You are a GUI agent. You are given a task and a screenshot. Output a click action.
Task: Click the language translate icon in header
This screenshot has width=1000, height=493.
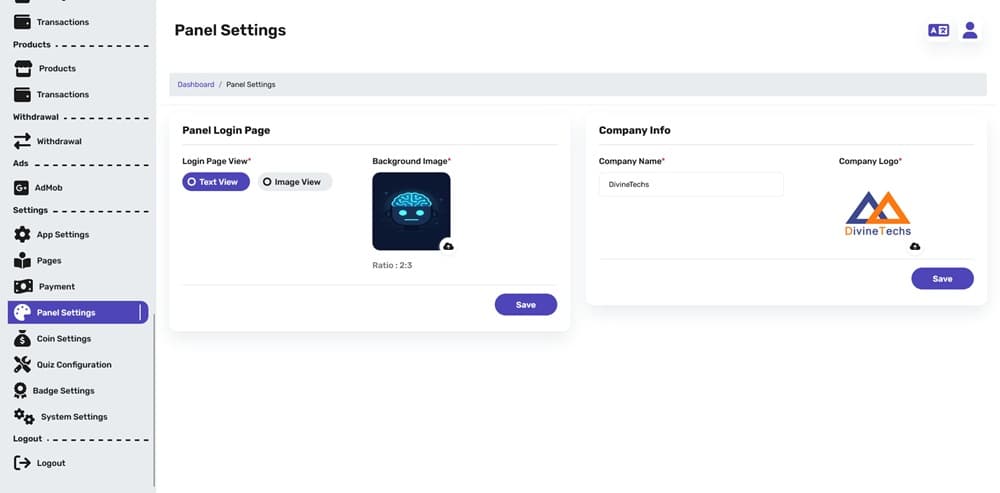point(938,31)
